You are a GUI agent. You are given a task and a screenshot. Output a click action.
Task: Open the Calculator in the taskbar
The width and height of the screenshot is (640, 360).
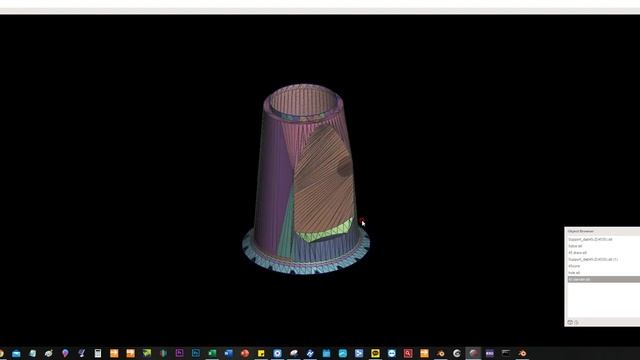(98, 353)
